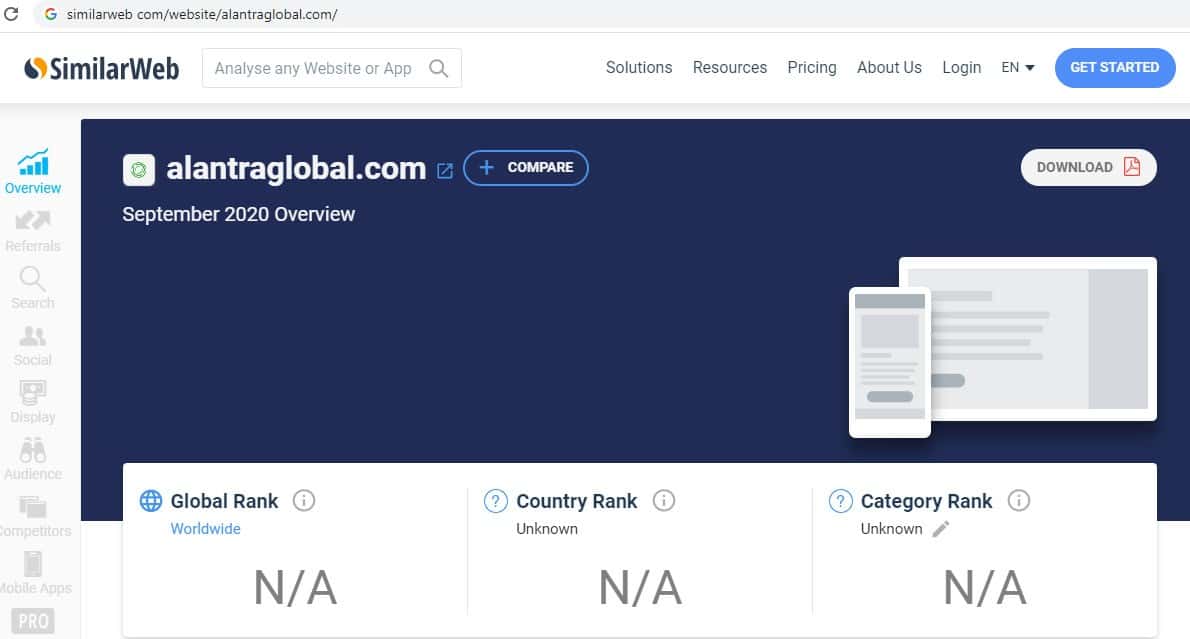
Task: Expand the EN language dropdown
Action: (x=1018, y=68)
